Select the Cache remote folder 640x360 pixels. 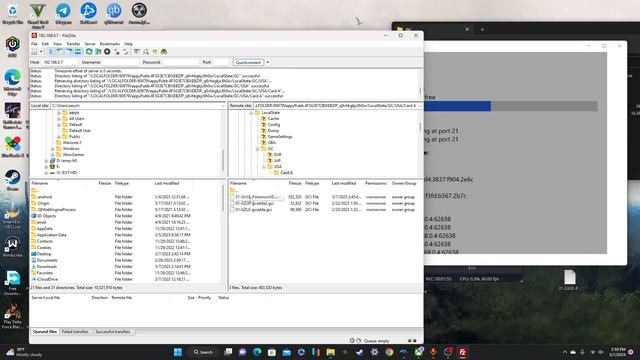click(x=270, y=119)
